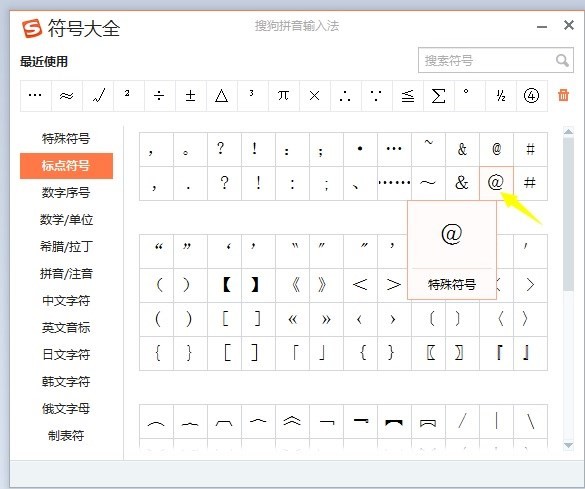Insert the ideographic comma 、 symbol
This screenshot has height=489, width=585.
[x=360, y=183]
